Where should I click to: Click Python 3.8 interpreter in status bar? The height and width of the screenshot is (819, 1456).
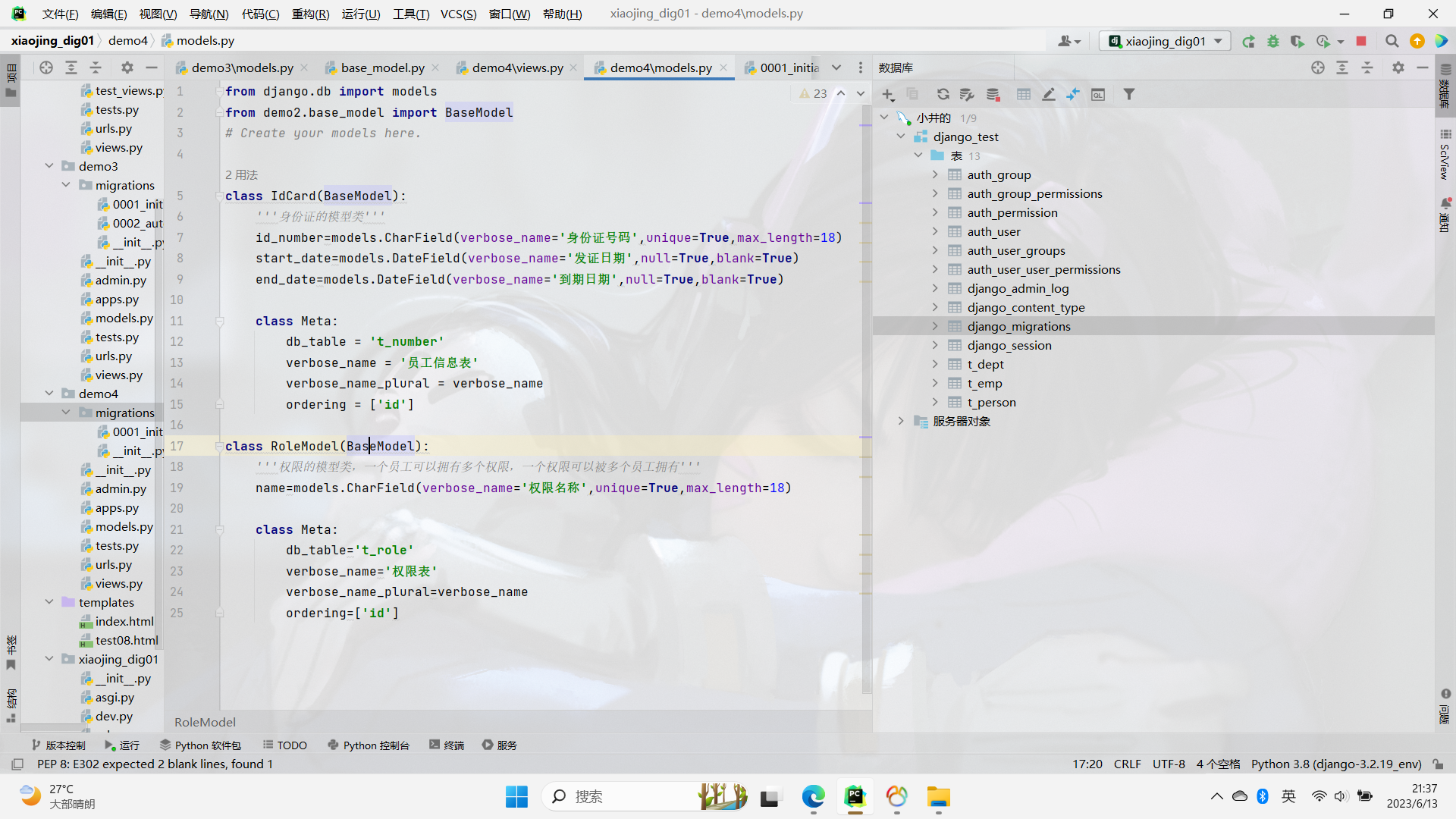1336,764
